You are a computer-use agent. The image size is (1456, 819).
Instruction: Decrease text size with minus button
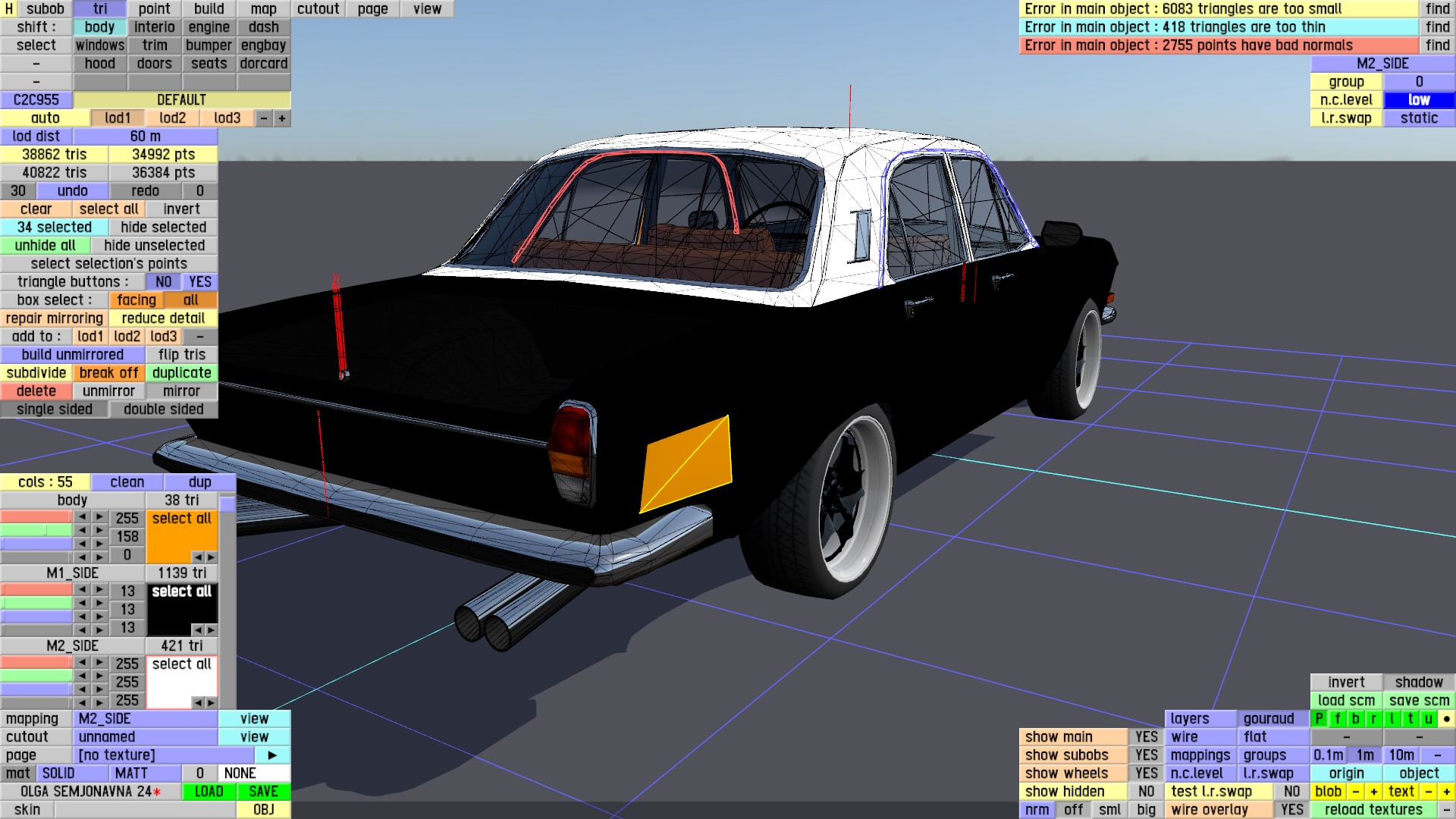coord(1428,792)
